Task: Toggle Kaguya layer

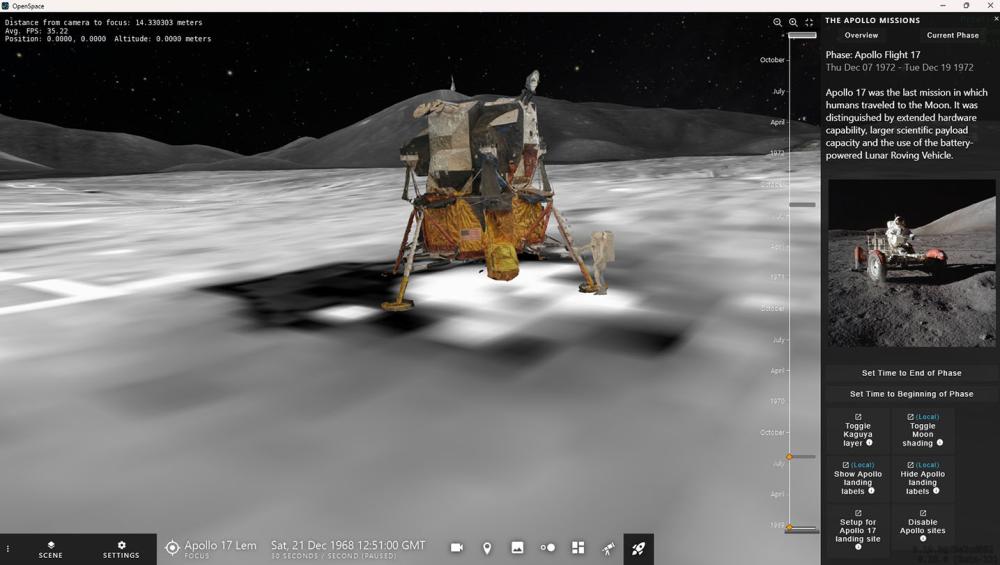Action: [x=858, y=430]
